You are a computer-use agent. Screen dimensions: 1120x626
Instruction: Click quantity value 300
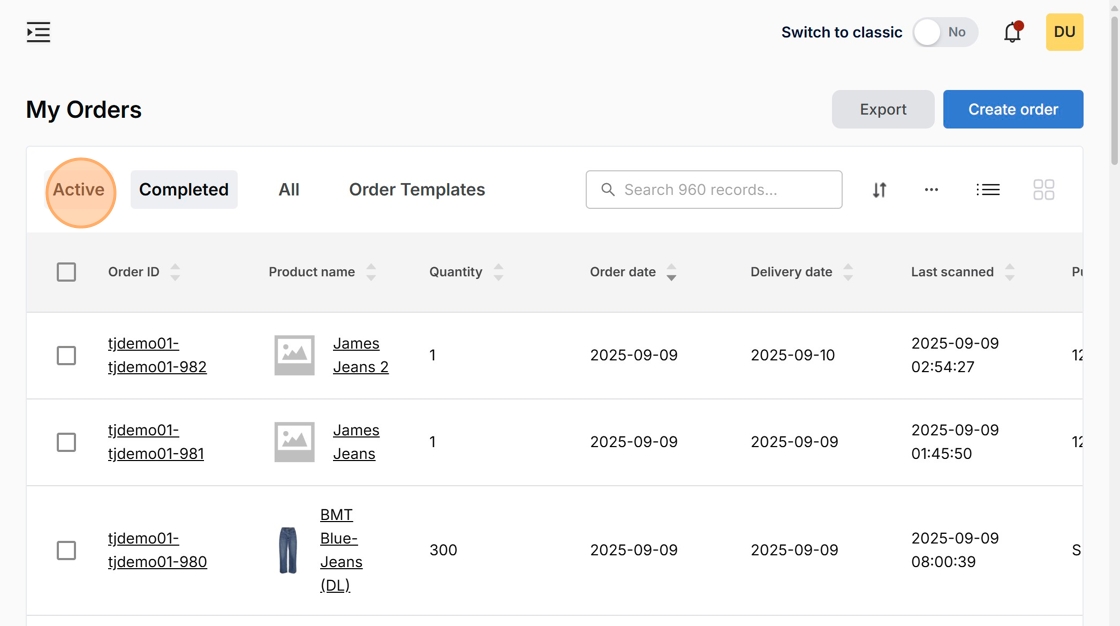(443, 550)
